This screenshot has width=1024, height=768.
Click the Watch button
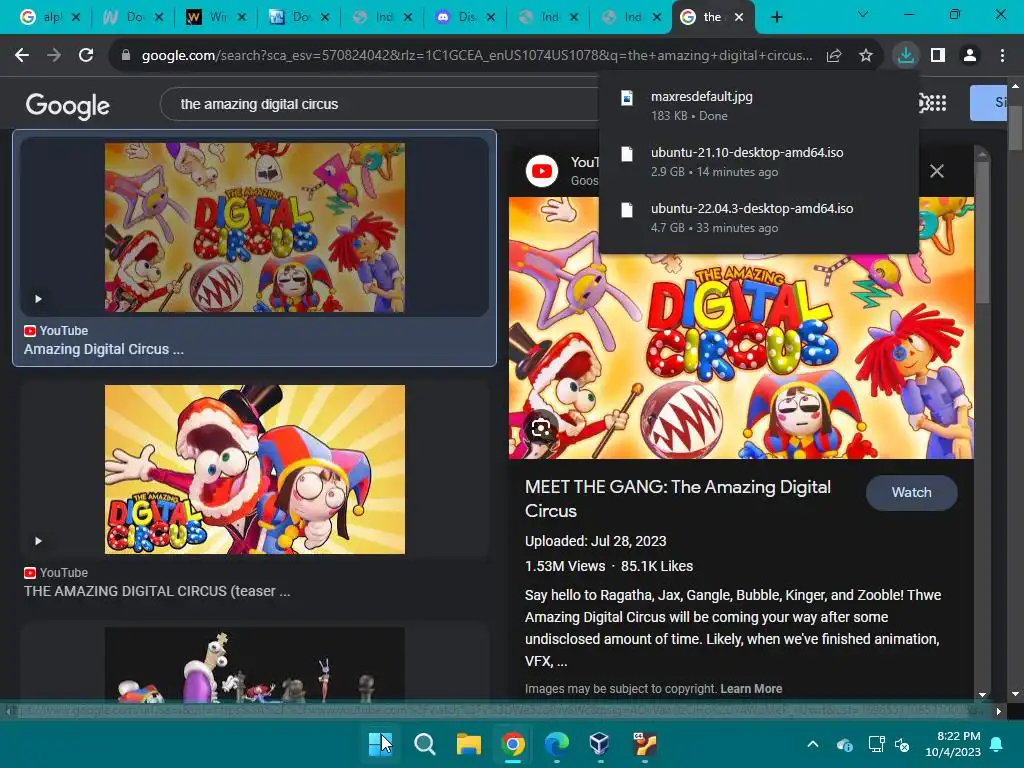pos(911,492)
